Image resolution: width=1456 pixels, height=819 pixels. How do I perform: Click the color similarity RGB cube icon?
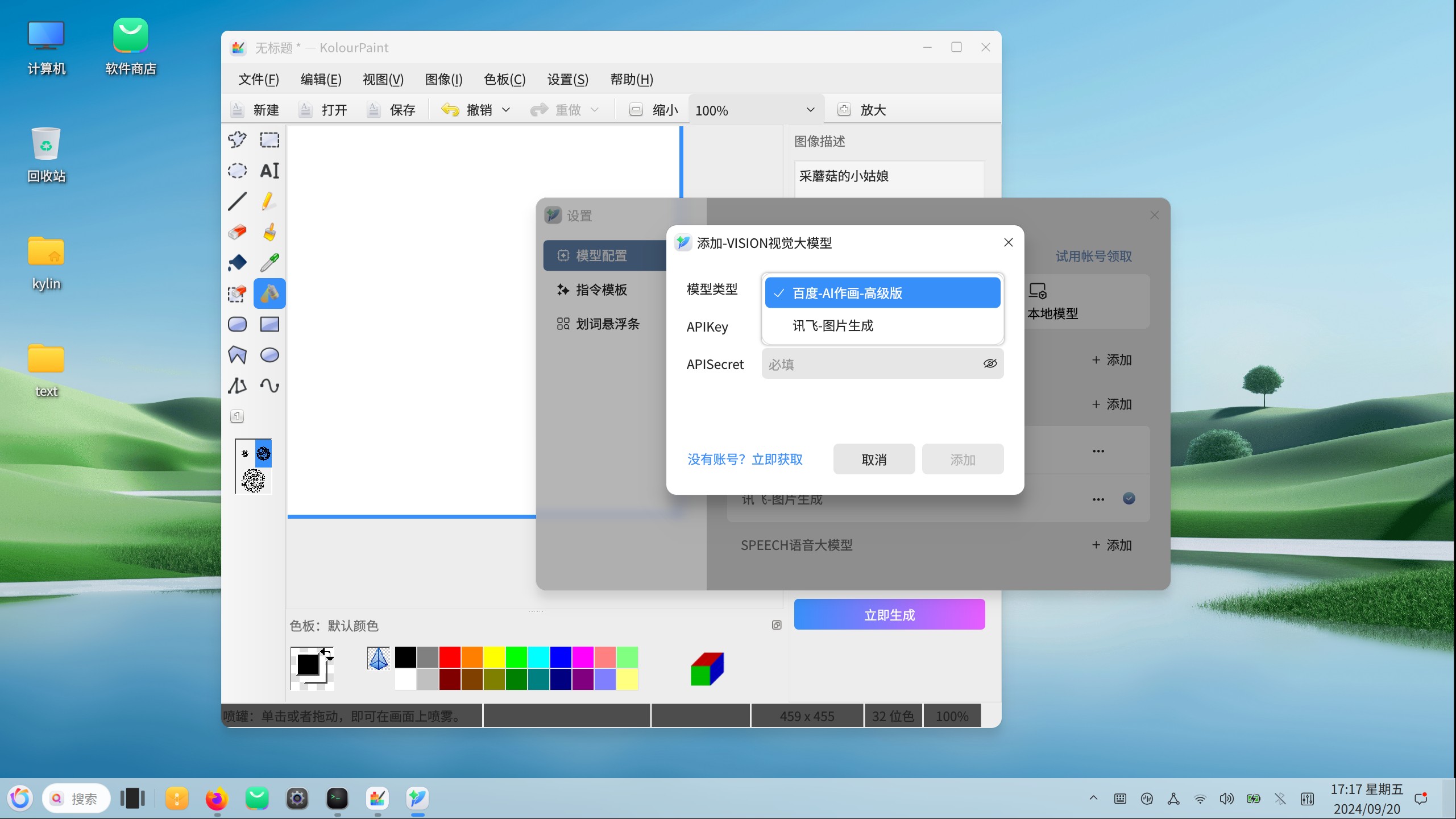click(x=707, y=669)
